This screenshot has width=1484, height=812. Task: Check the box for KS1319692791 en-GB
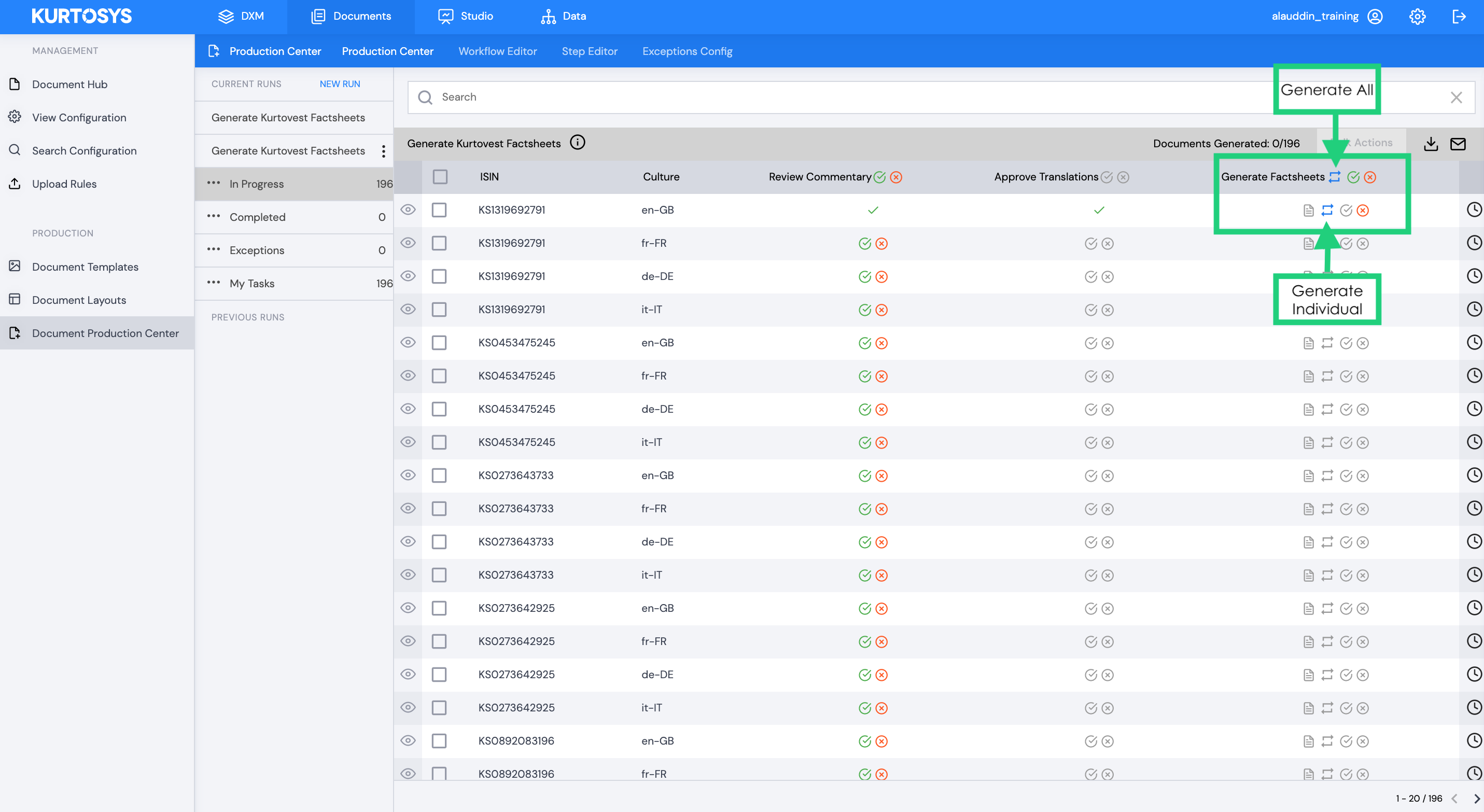point(439,209)
